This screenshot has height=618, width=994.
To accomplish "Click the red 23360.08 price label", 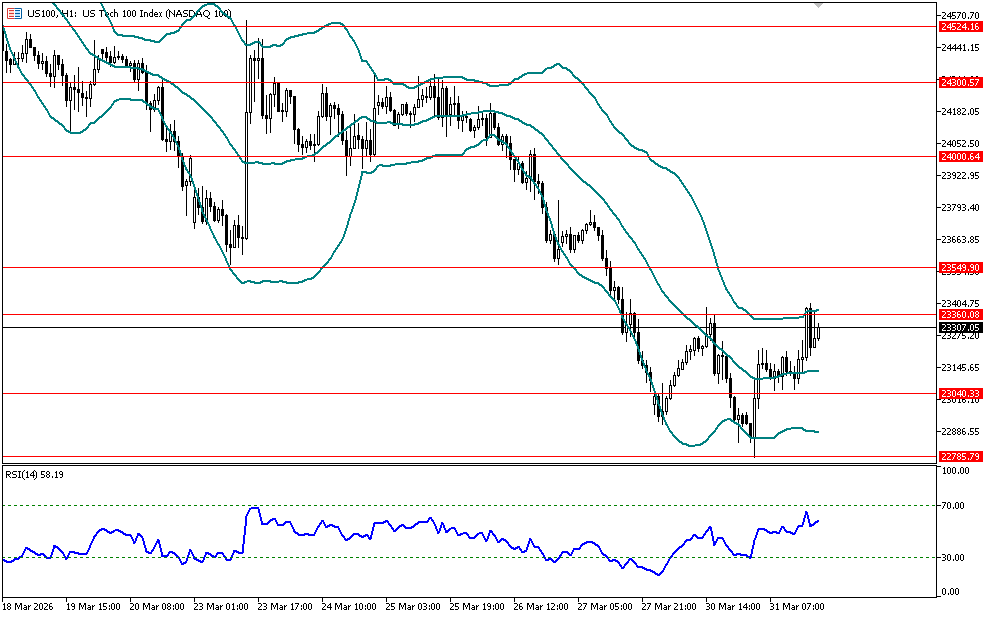I will click(x=960, y=314).
